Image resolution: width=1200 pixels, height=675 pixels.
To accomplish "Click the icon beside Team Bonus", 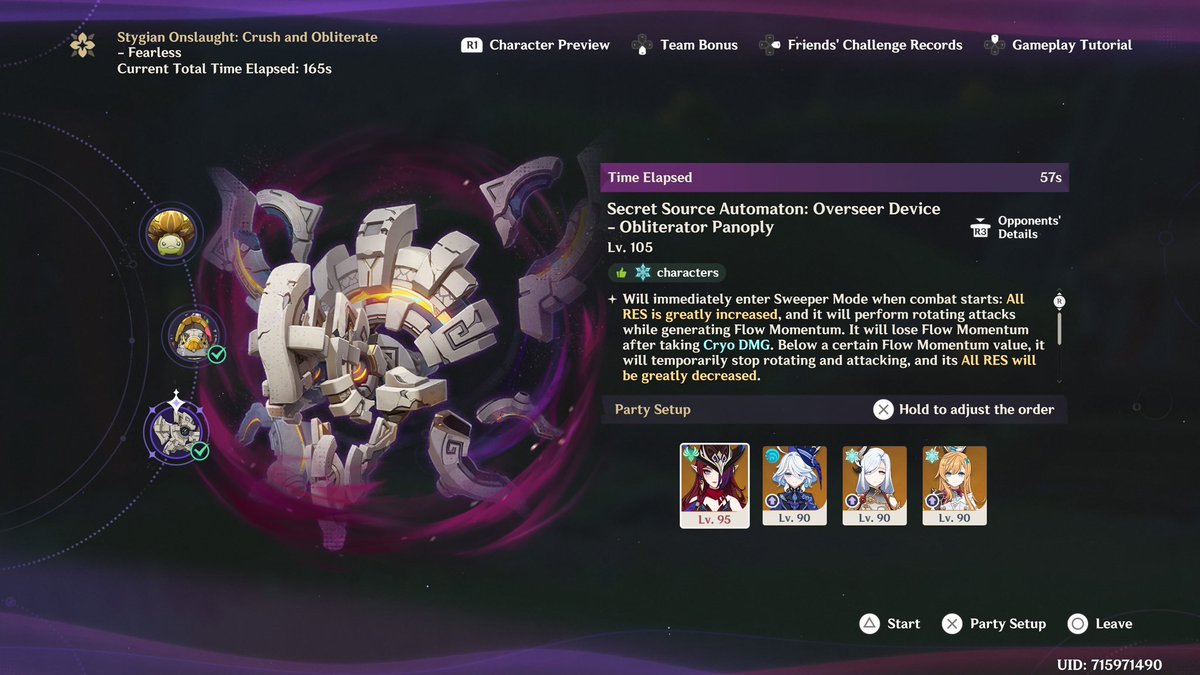I will (642, 45).
